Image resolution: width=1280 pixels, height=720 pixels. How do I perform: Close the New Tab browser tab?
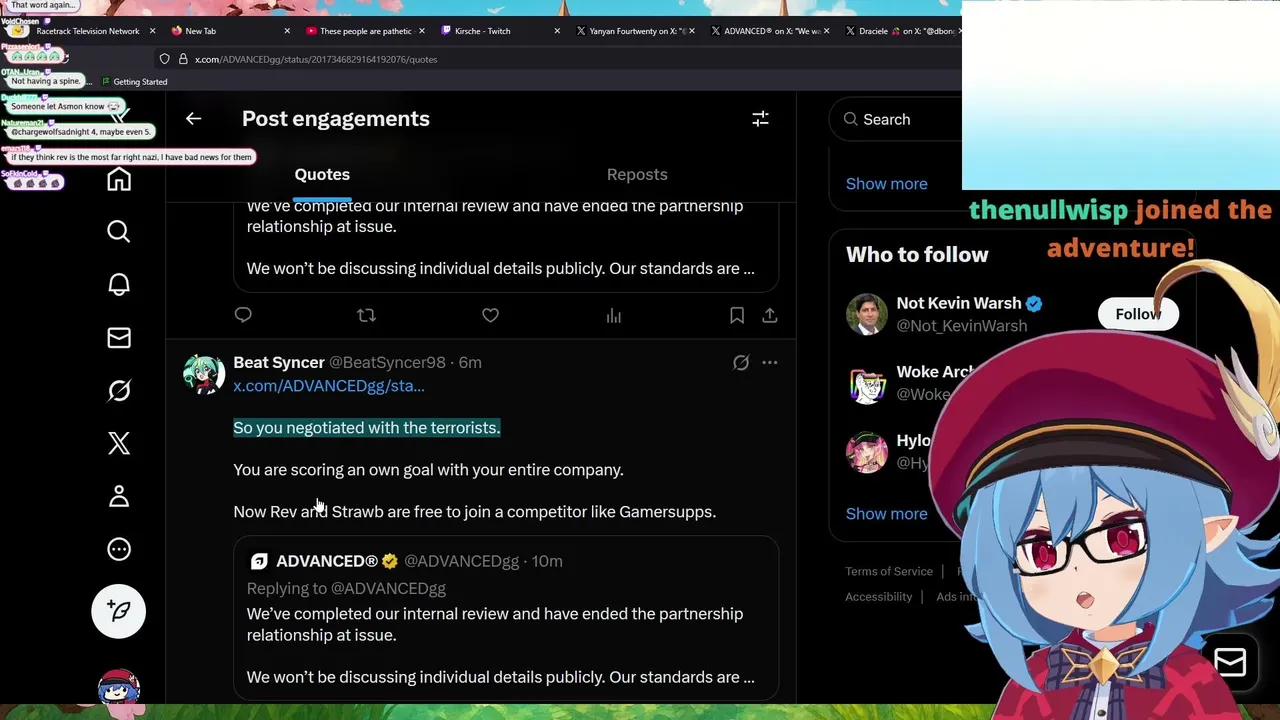pyautogui.click(x=287, y=31)
